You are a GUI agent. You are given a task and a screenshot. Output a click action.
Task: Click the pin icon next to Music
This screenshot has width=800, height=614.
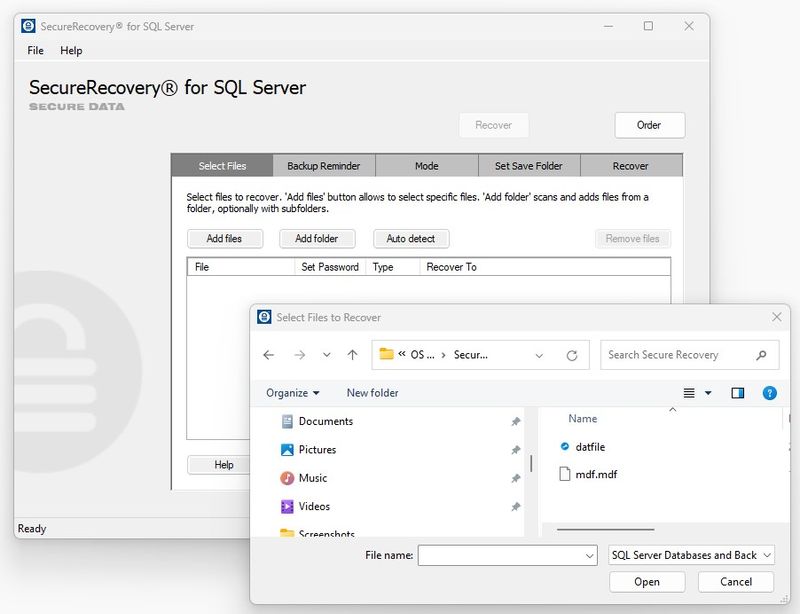tap(514, 478)
